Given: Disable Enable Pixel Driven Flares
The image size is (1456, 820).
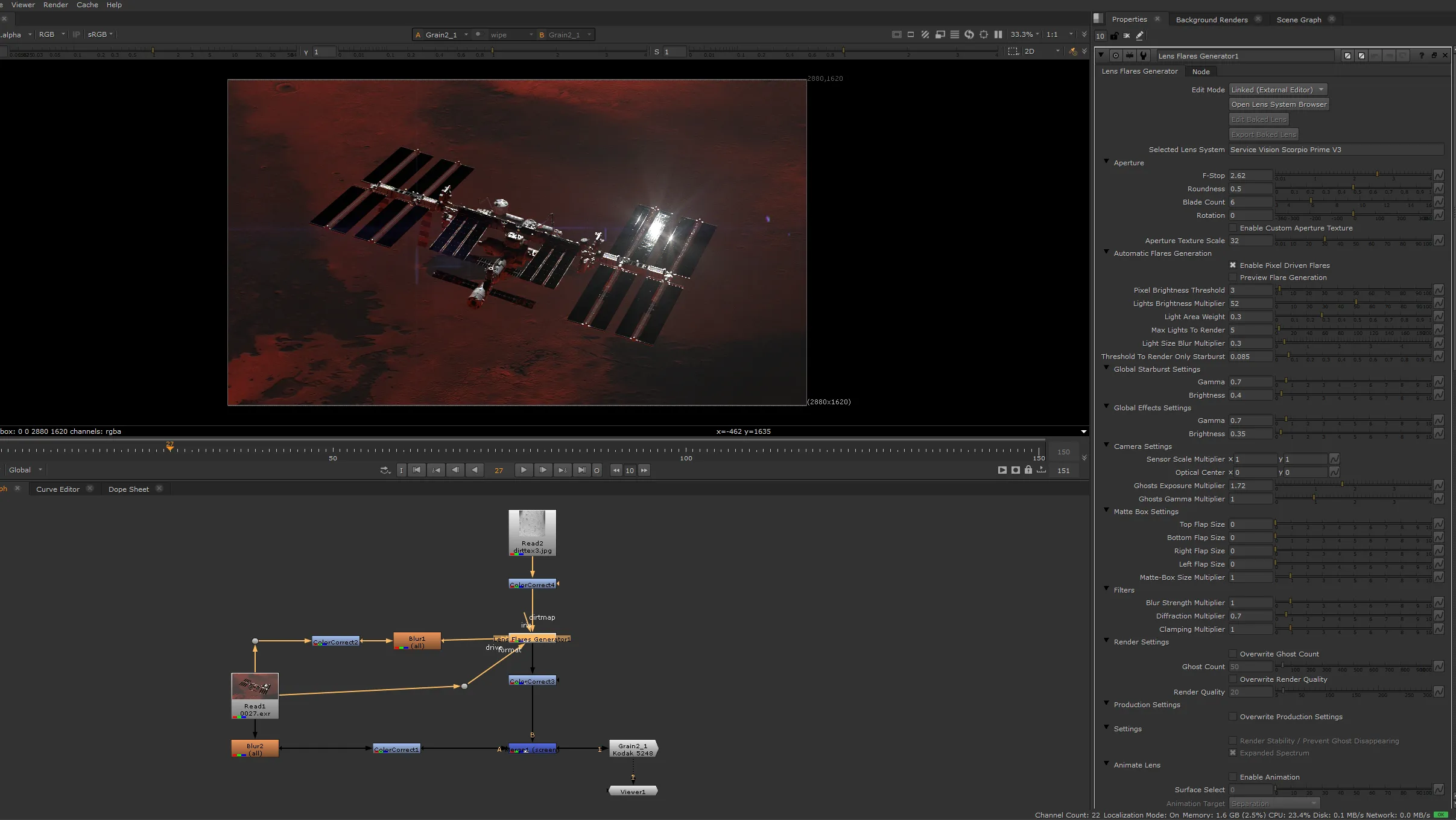Looking at the screenshot, I should coord(1233,265).
